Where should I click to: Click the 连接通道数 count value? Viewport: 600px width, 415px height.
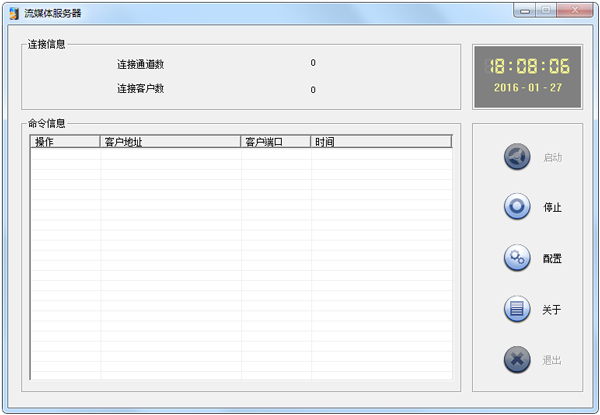pyautogui.click(x=313, y=63)
